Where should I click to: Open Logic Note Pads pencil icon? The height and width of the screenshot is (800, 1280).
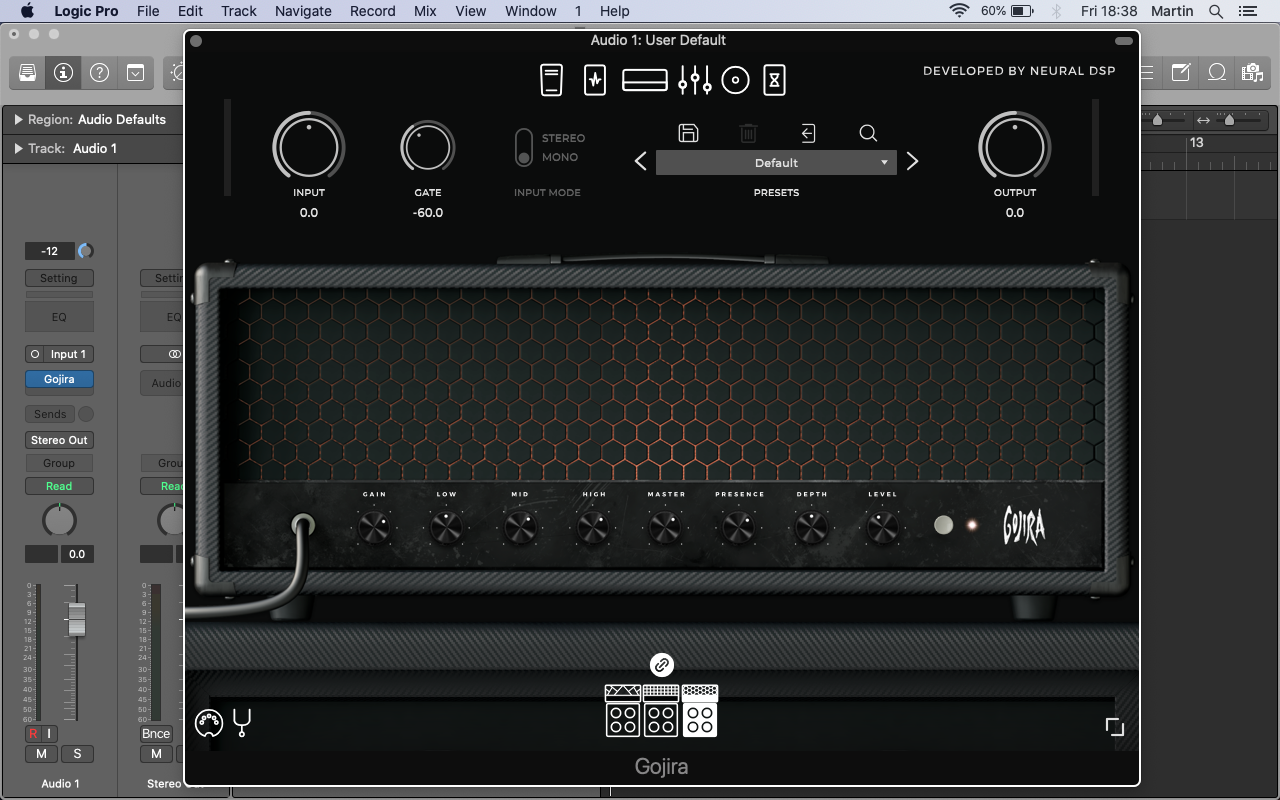point(1181,72)
